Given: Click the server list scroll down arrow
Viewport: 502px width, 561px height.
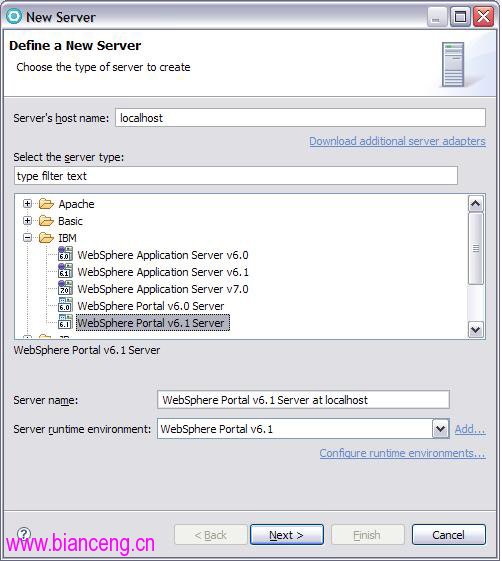Looking at the screenshot, I should pyautogui.click(x=476, y=329).
